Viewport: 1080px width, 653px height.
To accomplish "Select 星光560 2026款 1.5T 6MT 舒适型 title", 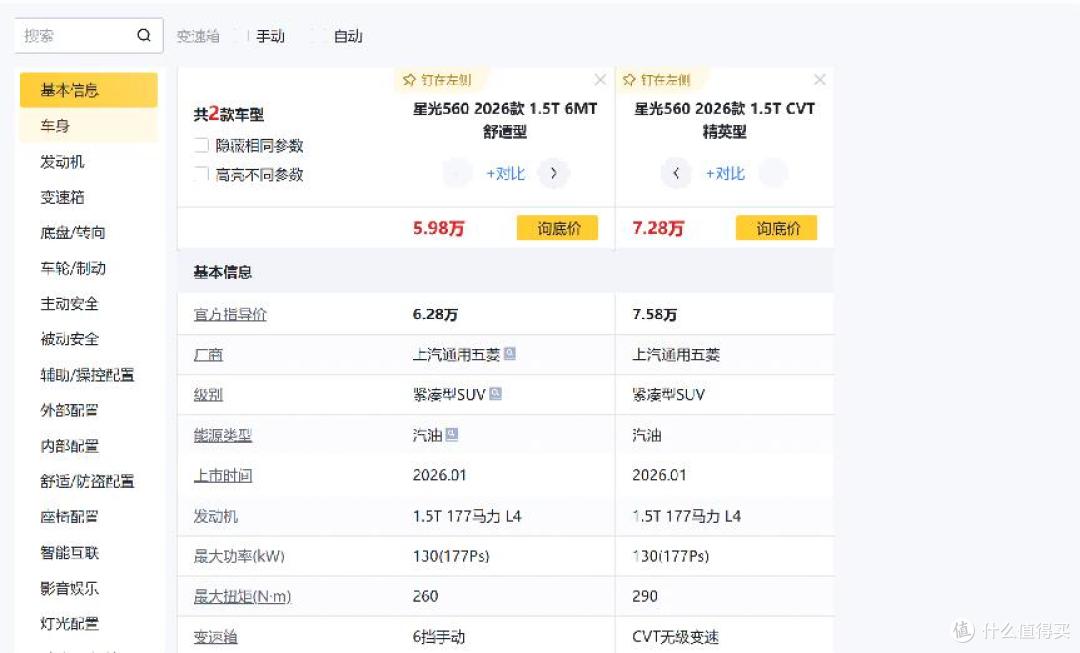I will pos(505,120).
